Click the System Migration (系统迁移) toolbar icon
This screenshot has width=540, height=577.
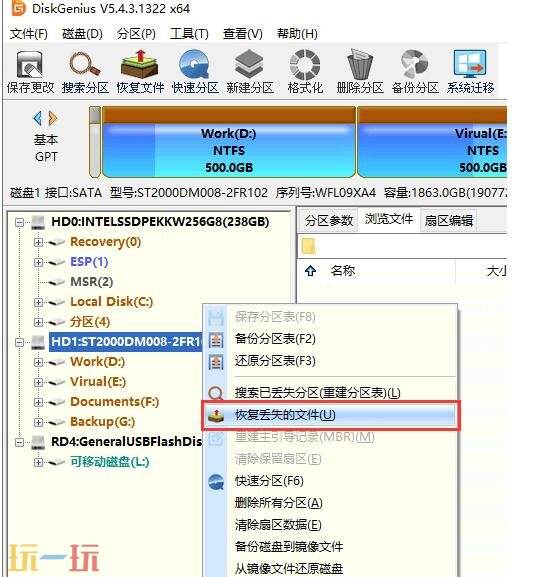pyautogui.click(x=470, y=64)
